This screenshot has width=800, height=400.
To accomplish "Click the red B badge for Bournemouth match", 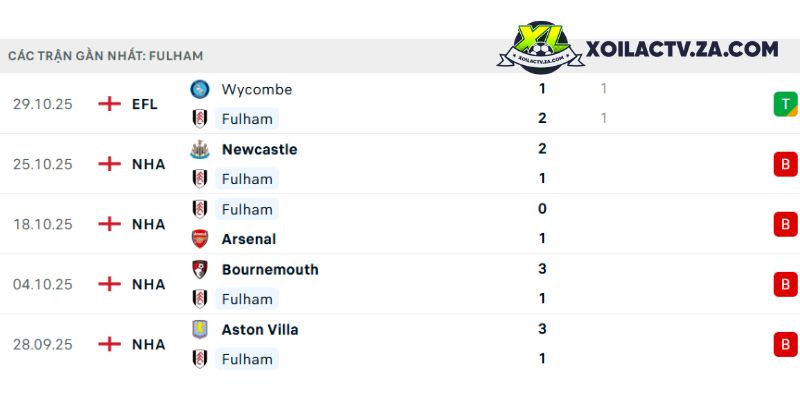I will click(785, 284).
